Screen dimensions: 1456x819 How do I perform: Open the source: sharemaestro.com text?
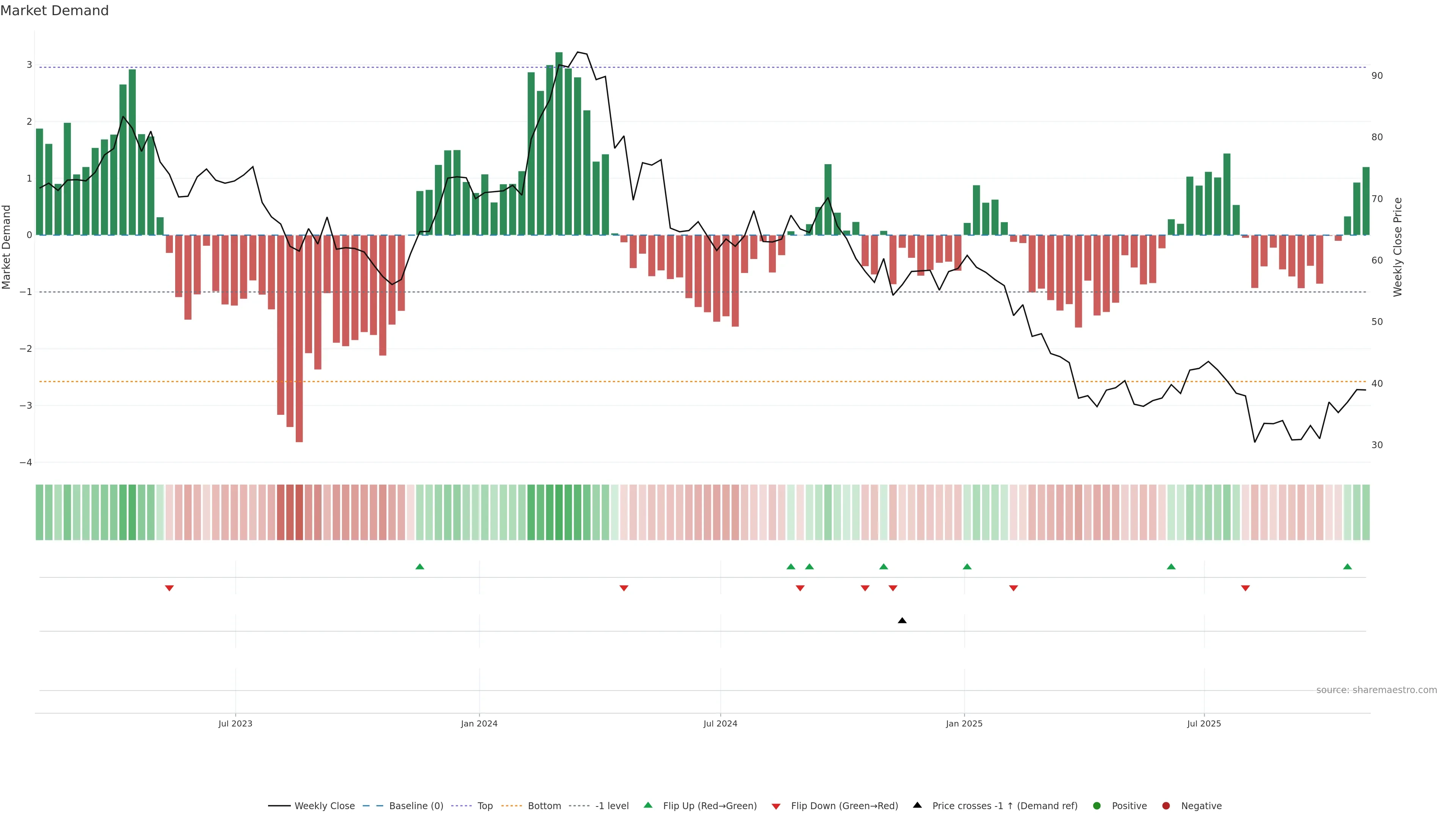[x=1376, y=690]
